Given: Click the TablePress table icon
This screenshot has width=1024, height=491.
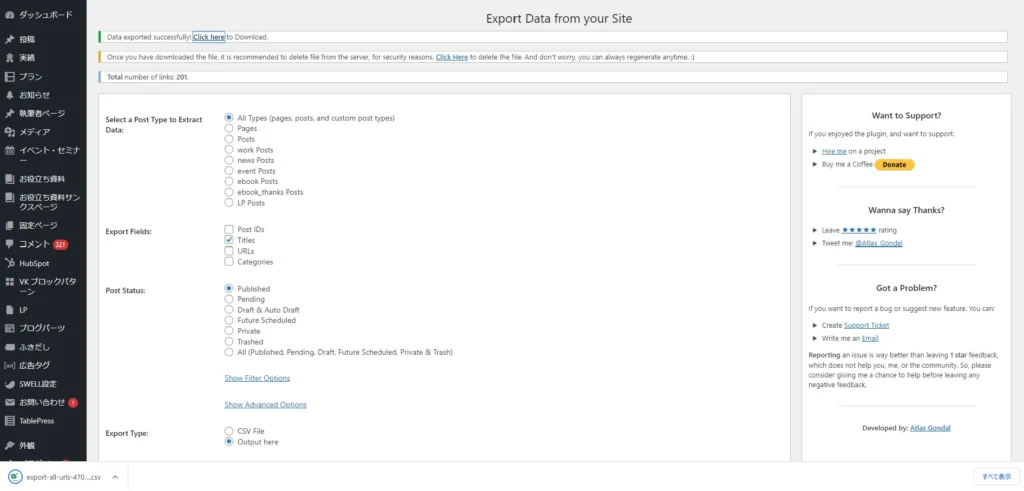Looking at the screenshot, I should (9, 421).
